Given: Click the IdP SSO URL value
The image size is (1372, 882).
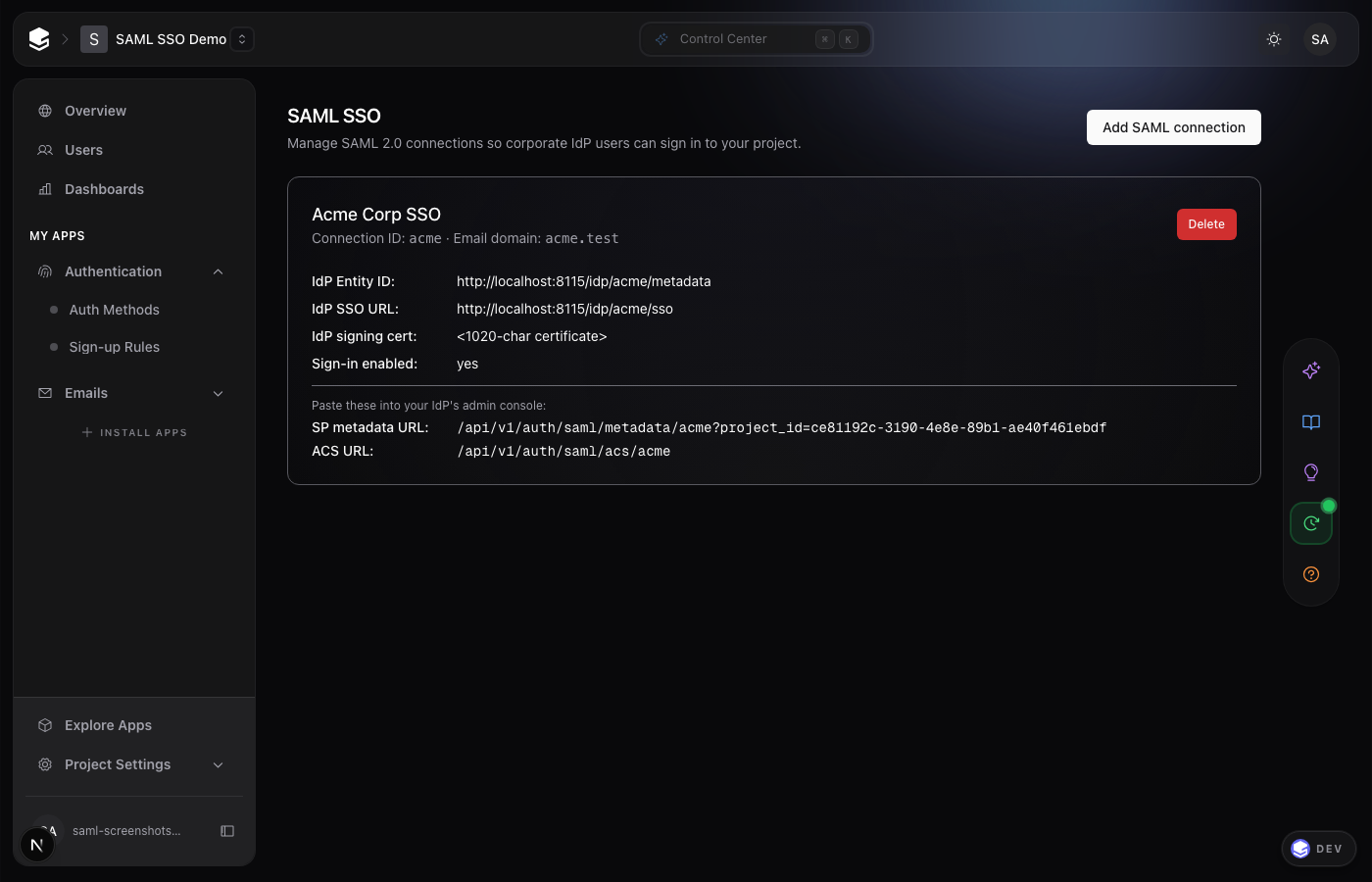Looking at the screenshot, I should coord(564,309).
